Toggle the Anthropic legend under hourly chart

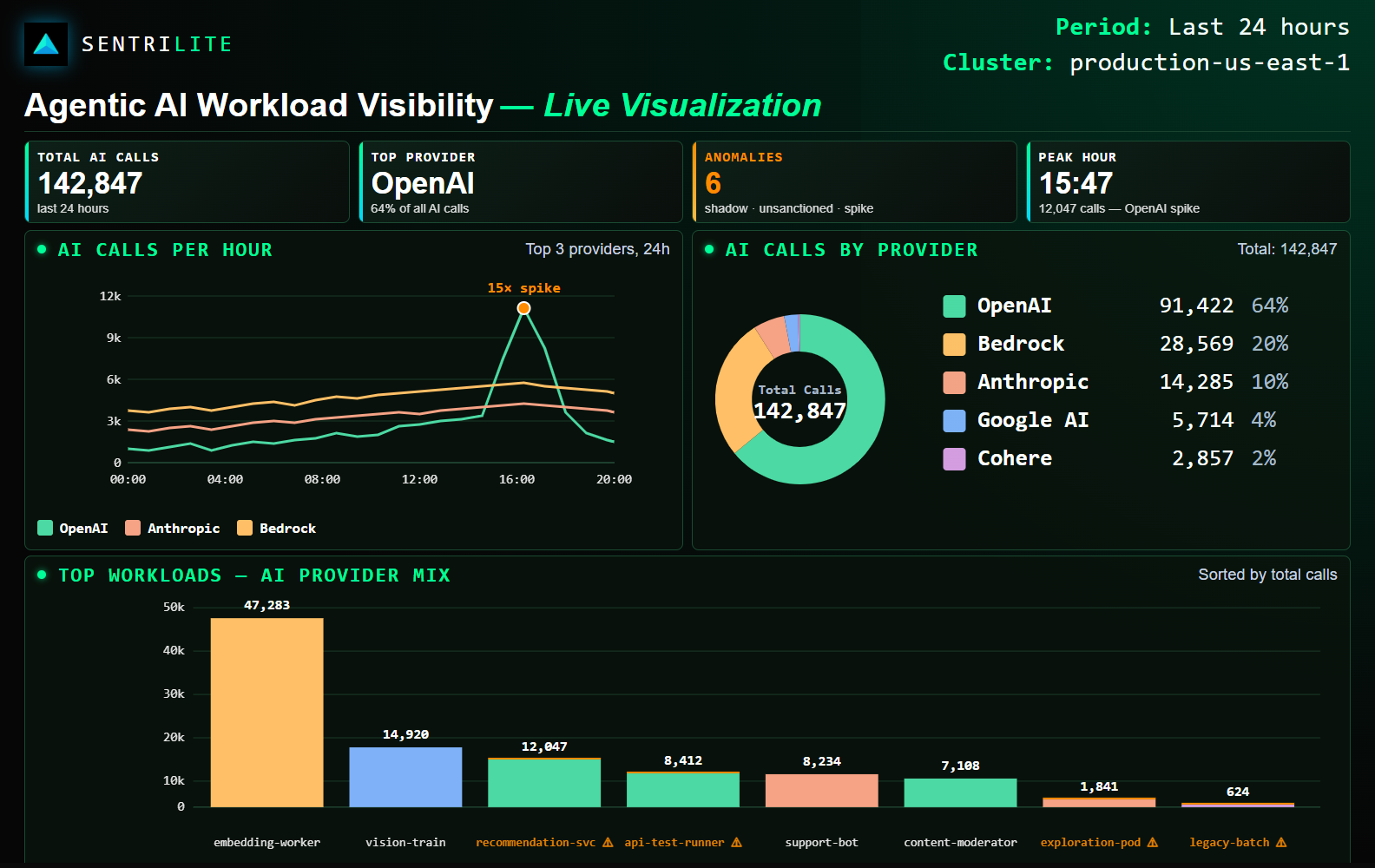pos(172,528)
